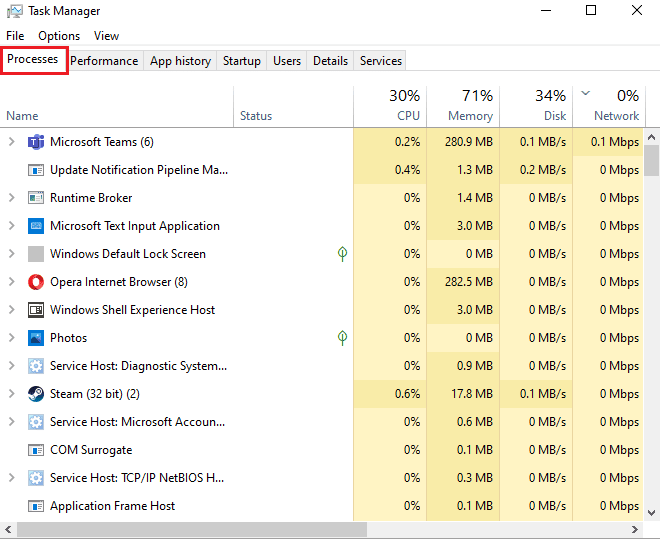Image resolution: width=660 pixels, height=539 pixels.
Task: Sort by the CPU column header
Action: [x=390, y=107]
